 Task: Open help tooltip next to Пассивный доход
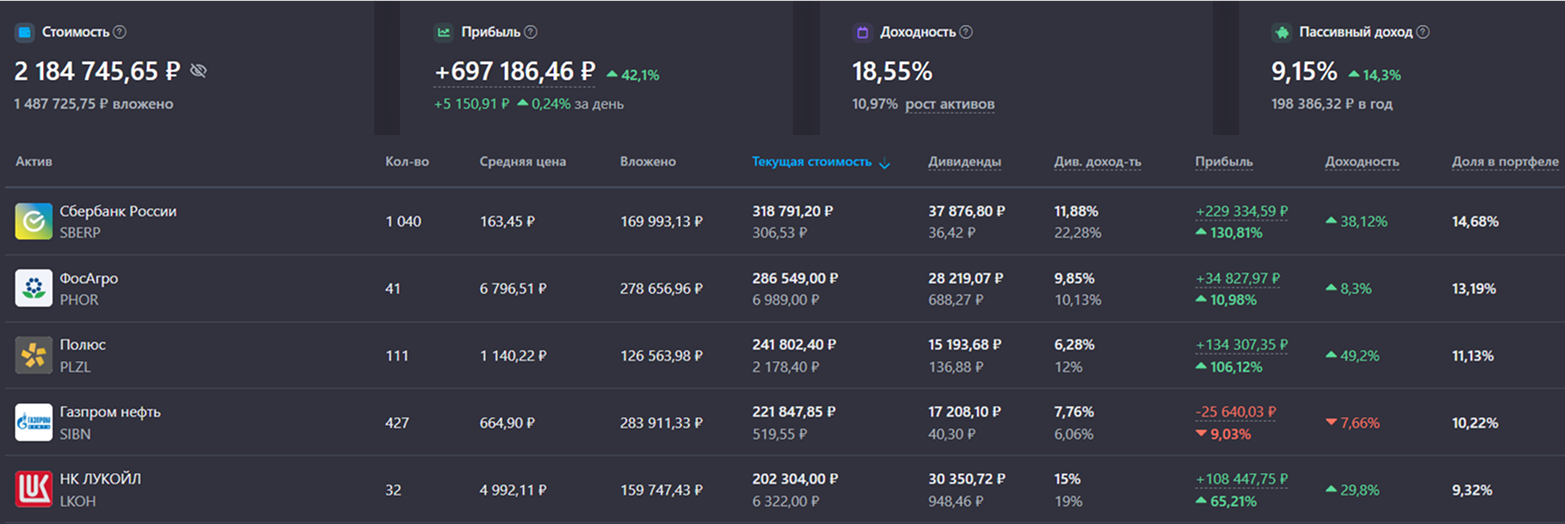coord(1423,32)
